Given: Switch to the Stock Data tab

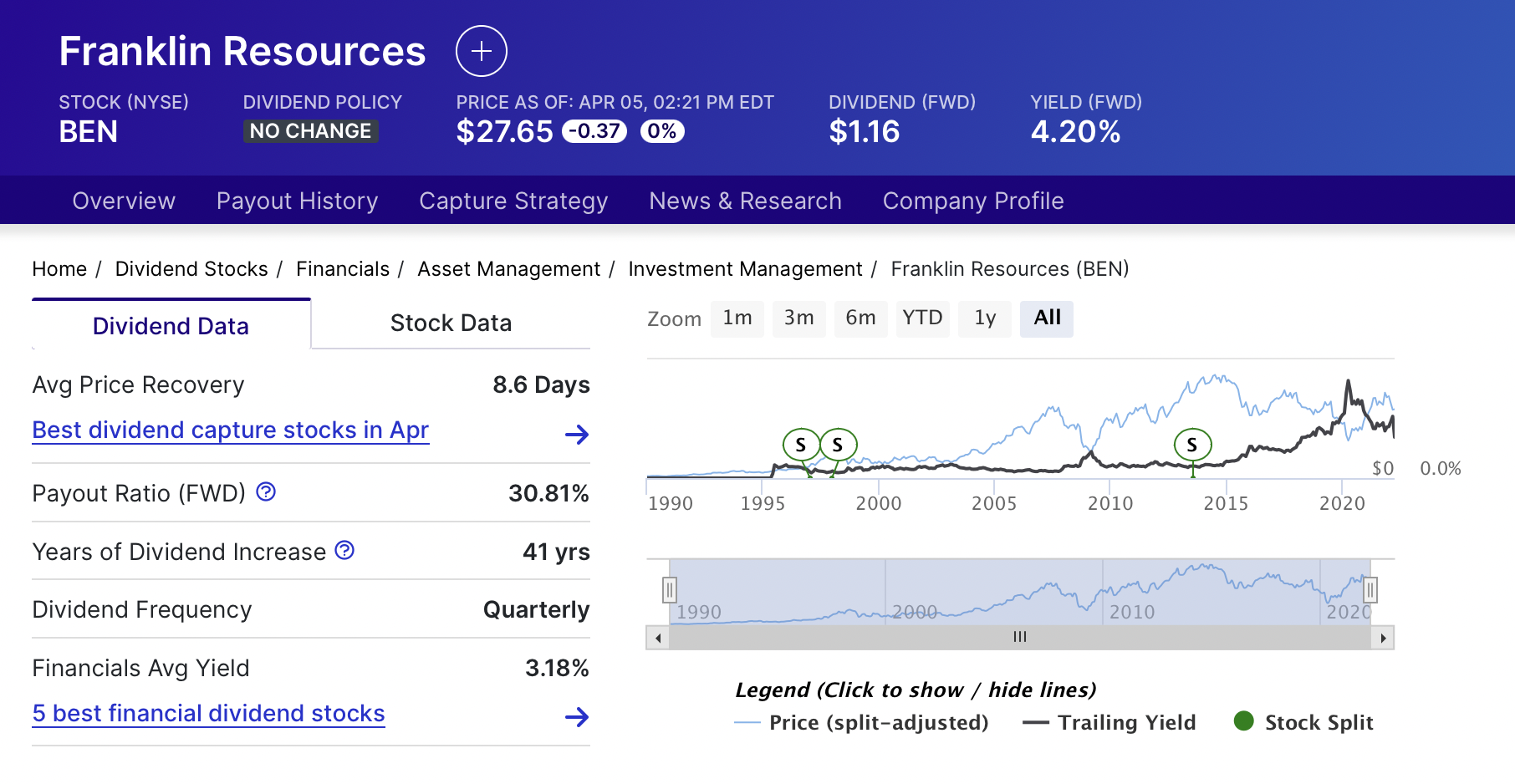Looking at the screenshot, I should (x=451, y=323).
